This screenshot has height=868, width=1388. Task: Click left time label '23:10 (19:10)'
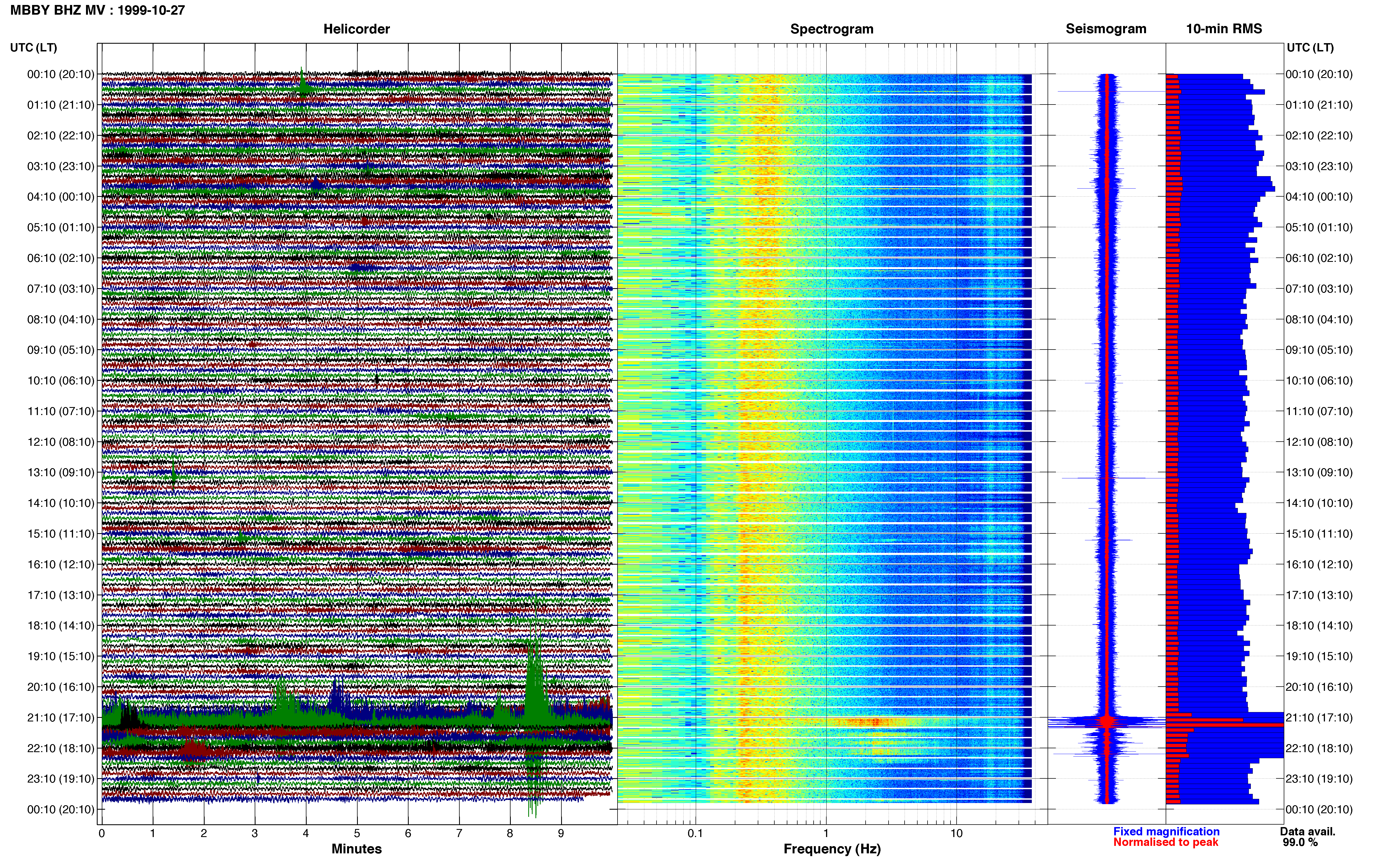pyautogui.click(x=61, y=778)
